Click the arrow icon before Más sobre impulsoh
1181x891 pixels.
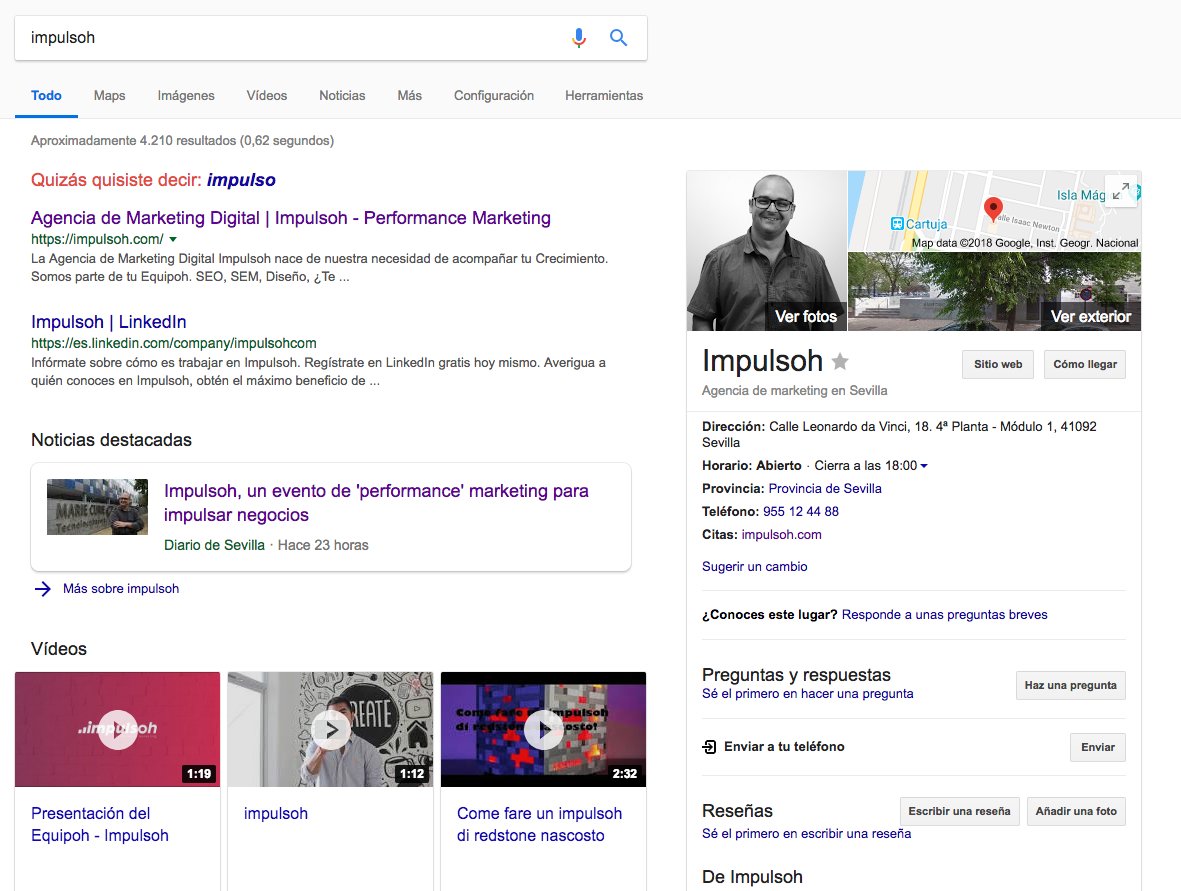[x=43, y=589]
